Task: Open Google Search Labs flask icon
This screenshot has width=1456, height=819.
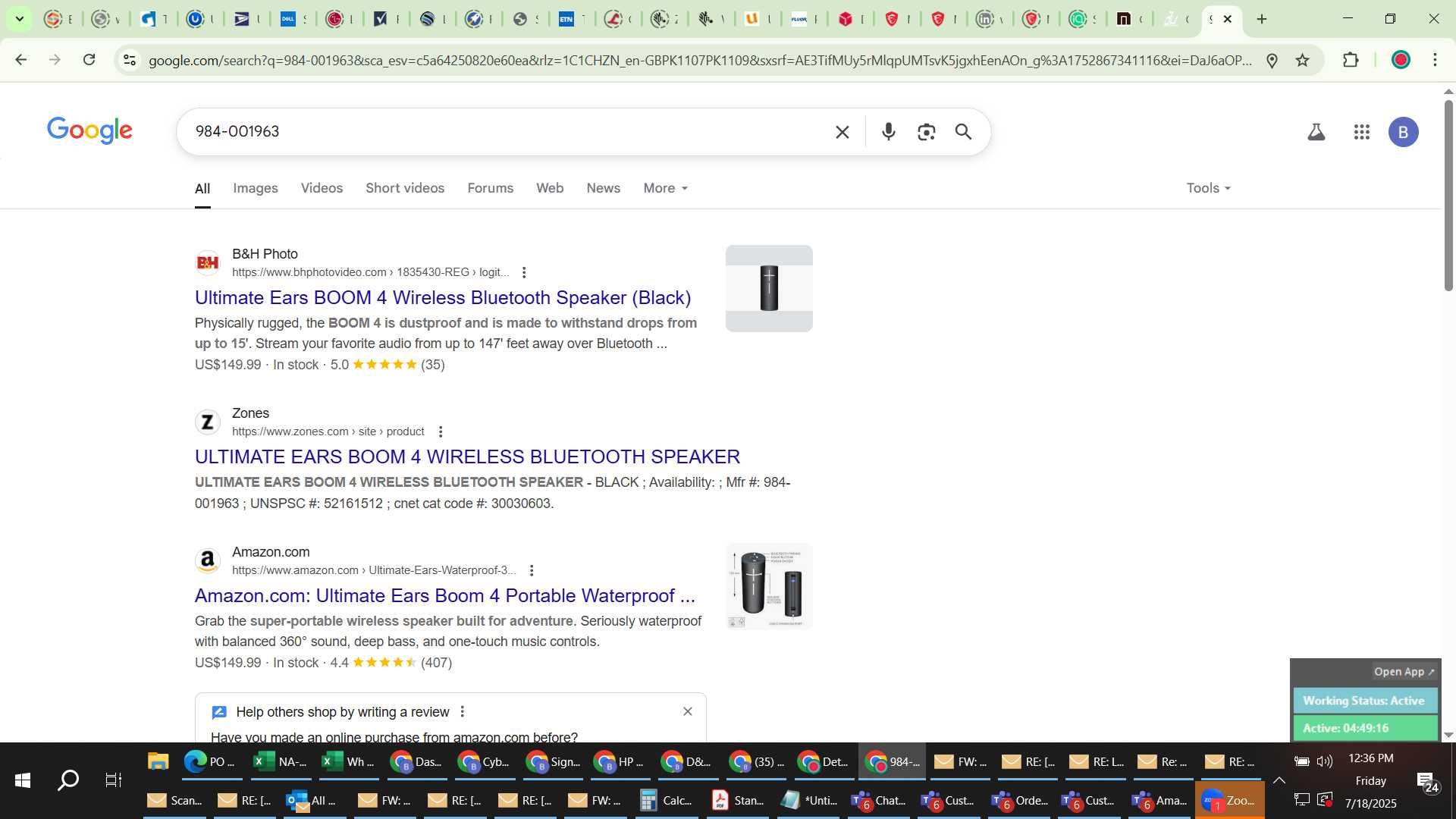Action: click(x=1316, y=132)
